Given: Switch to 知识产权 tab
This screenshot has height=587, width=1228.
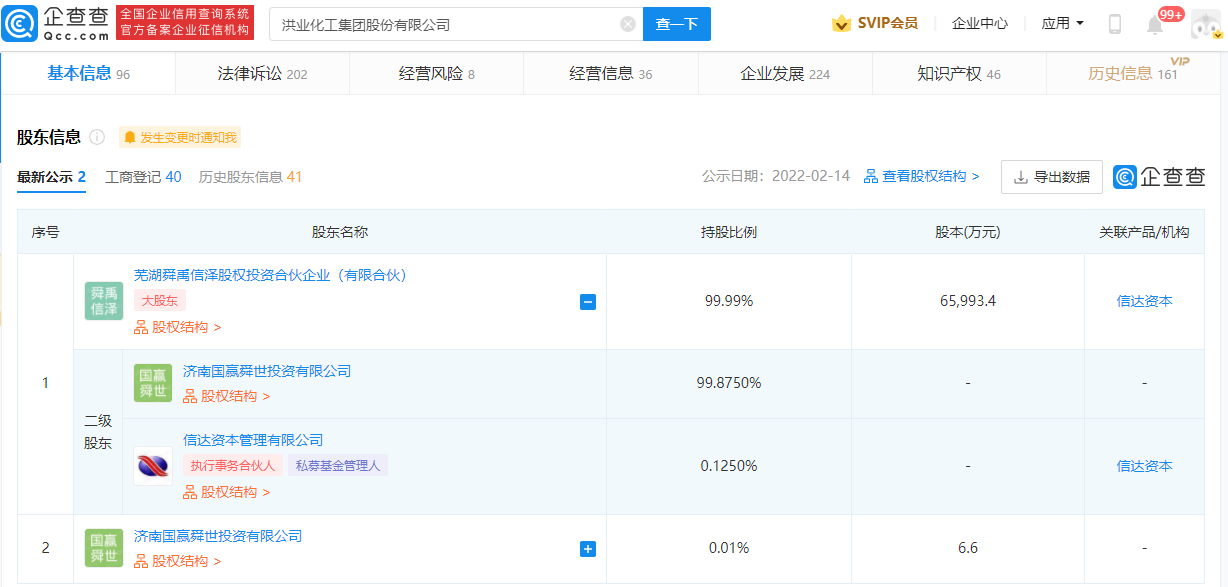Looking at the screenshot, I should pos(959,74).
